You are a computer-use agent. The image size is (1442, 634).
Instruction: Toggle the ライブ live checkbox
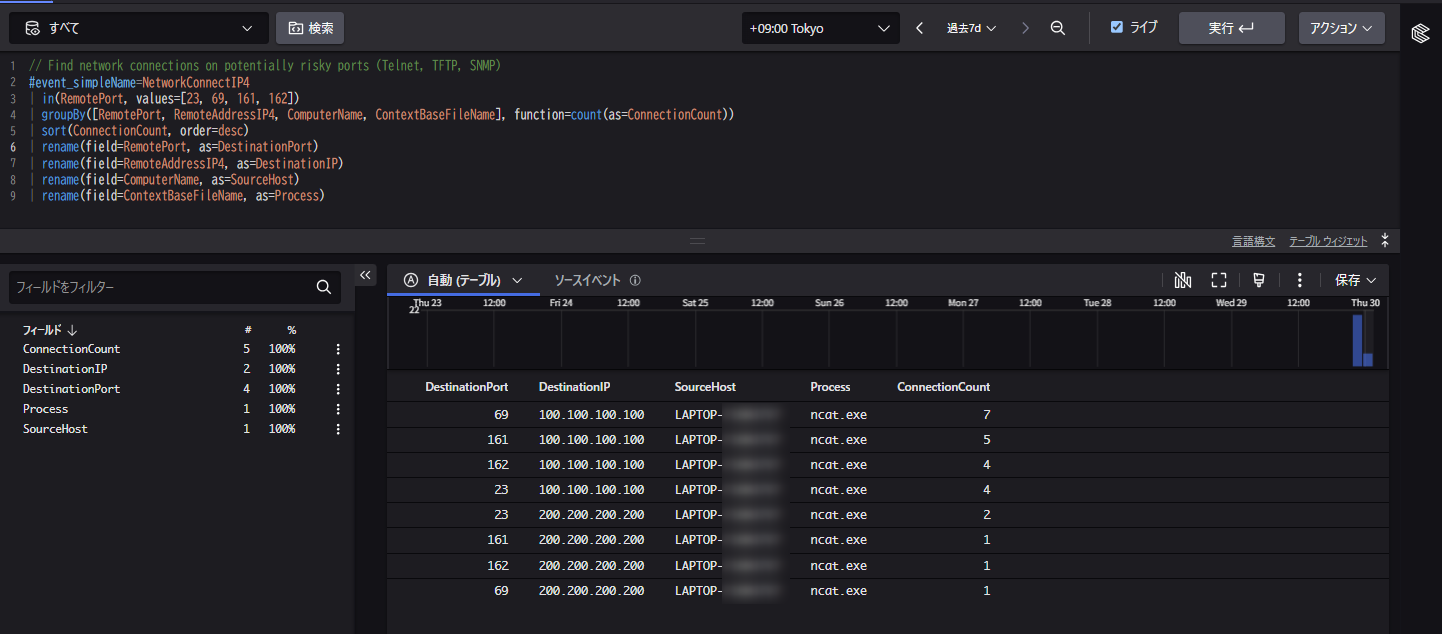coord(1117,27)
